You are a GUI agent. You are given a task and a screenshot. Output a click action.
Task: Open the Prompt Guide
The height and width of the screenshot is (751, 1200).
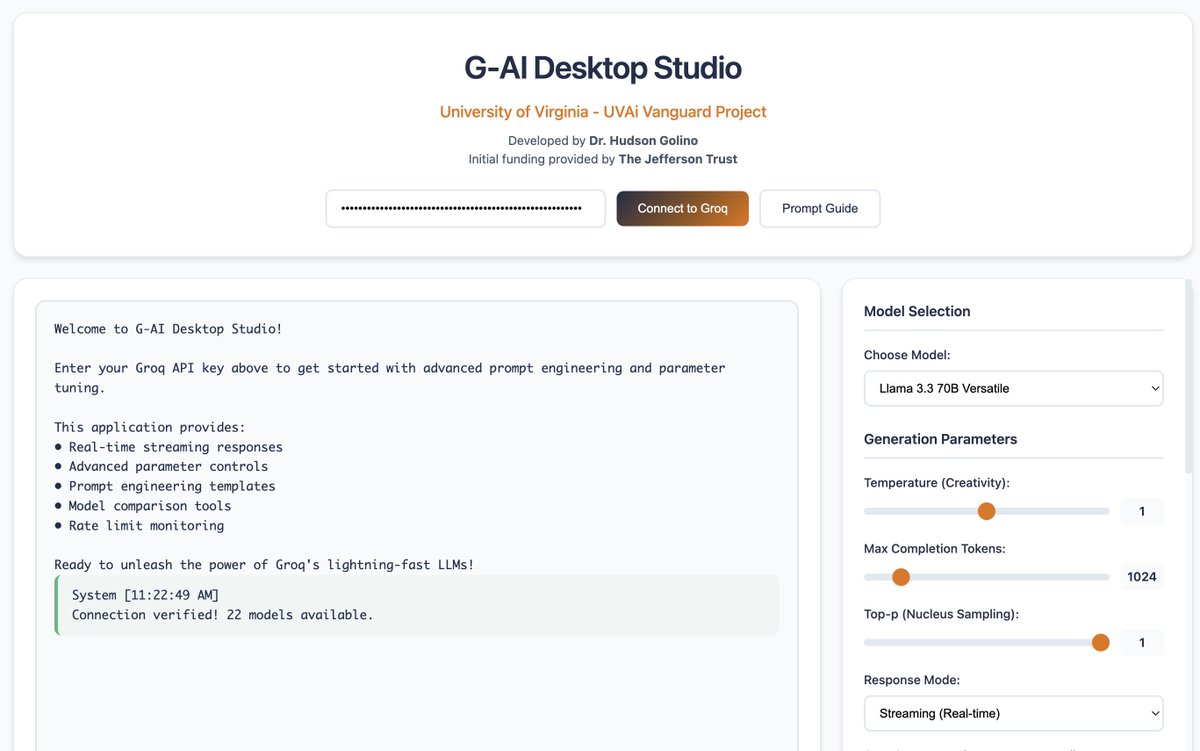coord(820,208)
